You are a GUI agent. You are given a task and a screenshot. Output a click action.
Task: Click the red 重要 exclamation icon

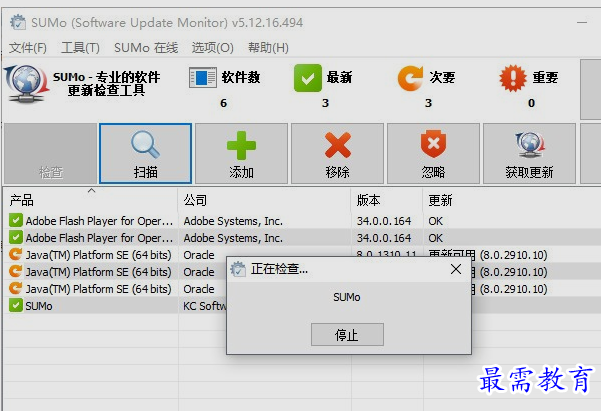coord(513,78)
